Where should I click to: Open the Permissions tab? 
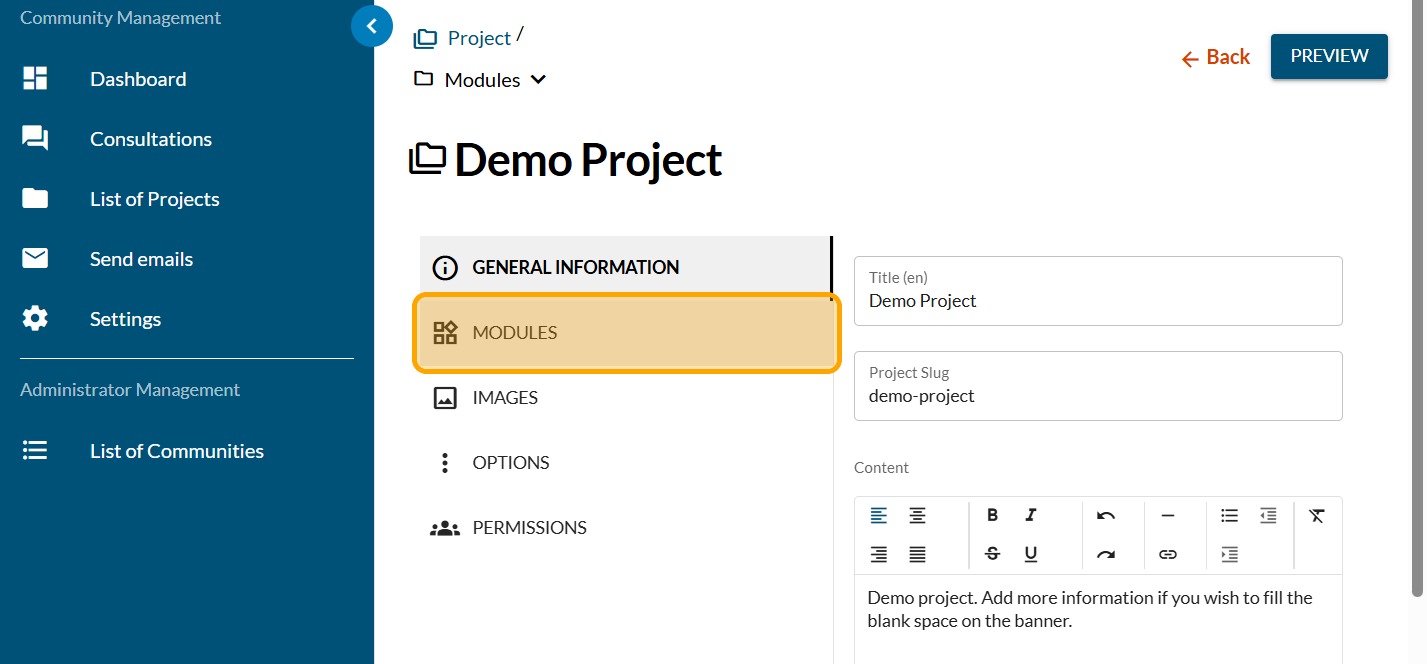(x=529, y=528)
